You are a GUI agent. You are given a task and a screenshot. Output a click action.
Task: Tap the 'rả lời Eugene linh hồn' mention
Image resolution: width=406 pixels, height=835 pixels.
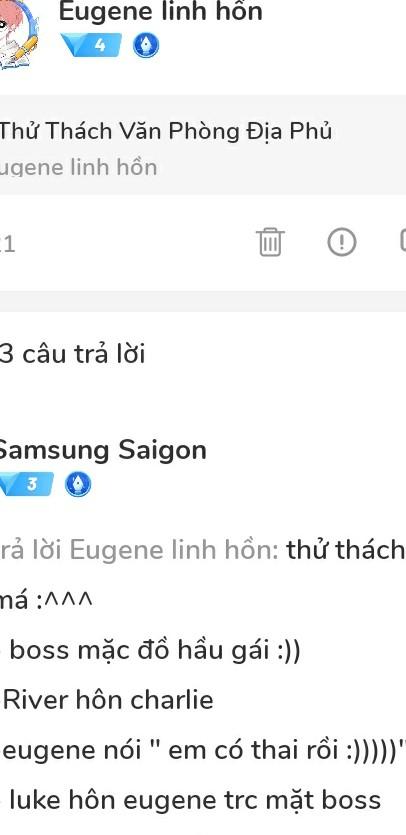pyautogui.click(x=140, y=550)
